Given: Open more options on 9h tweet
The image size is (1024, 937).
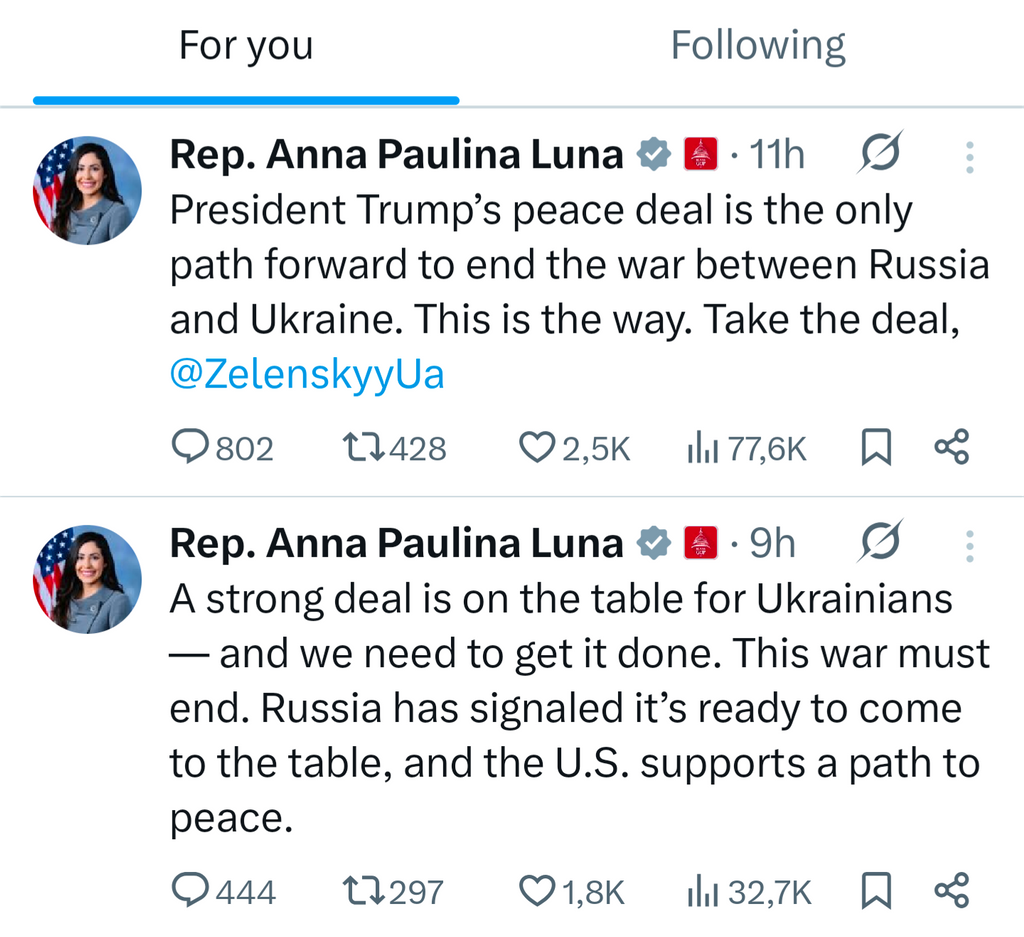Looking at the screenshot, I should click(x=969, y=546).
